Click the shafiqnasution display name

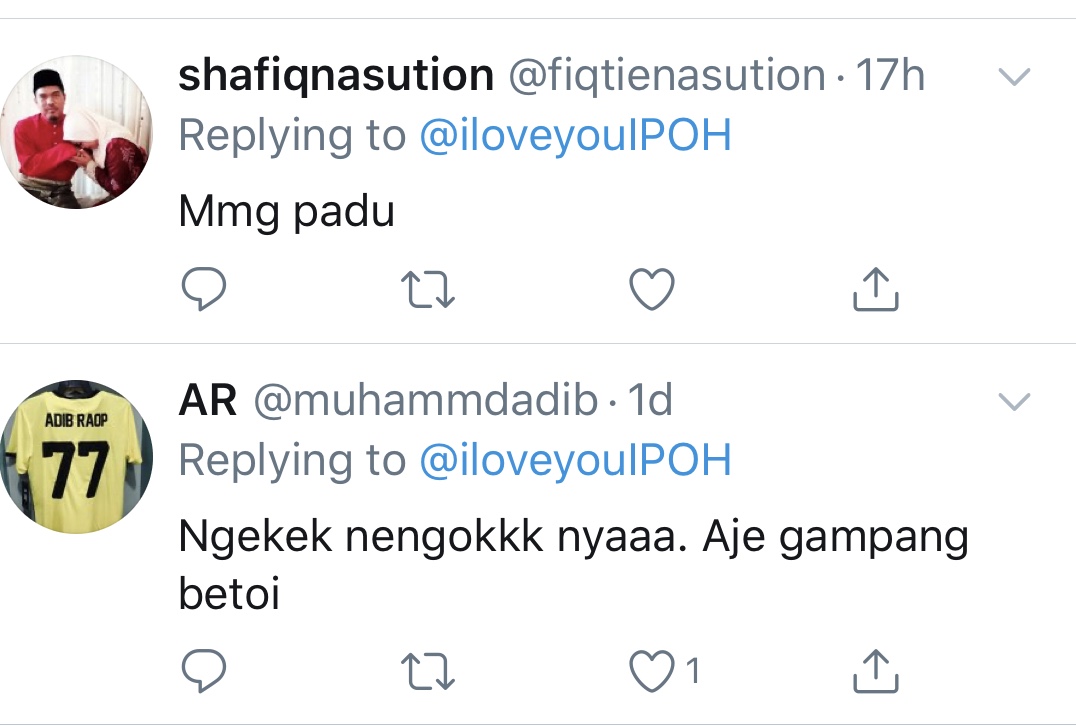click(335, 77)
